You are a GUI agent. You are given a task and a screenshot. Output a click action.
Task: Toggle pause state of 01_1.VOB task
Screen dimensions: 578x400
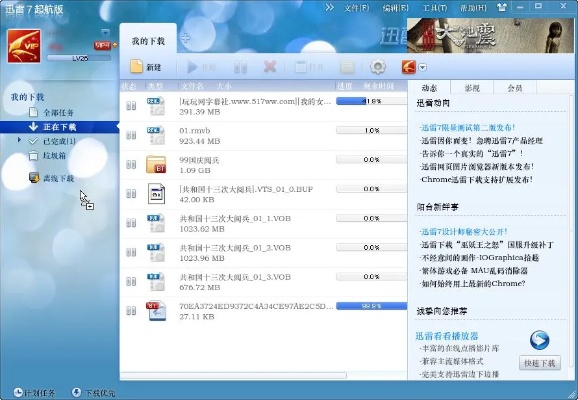click(x=131, y=223)
